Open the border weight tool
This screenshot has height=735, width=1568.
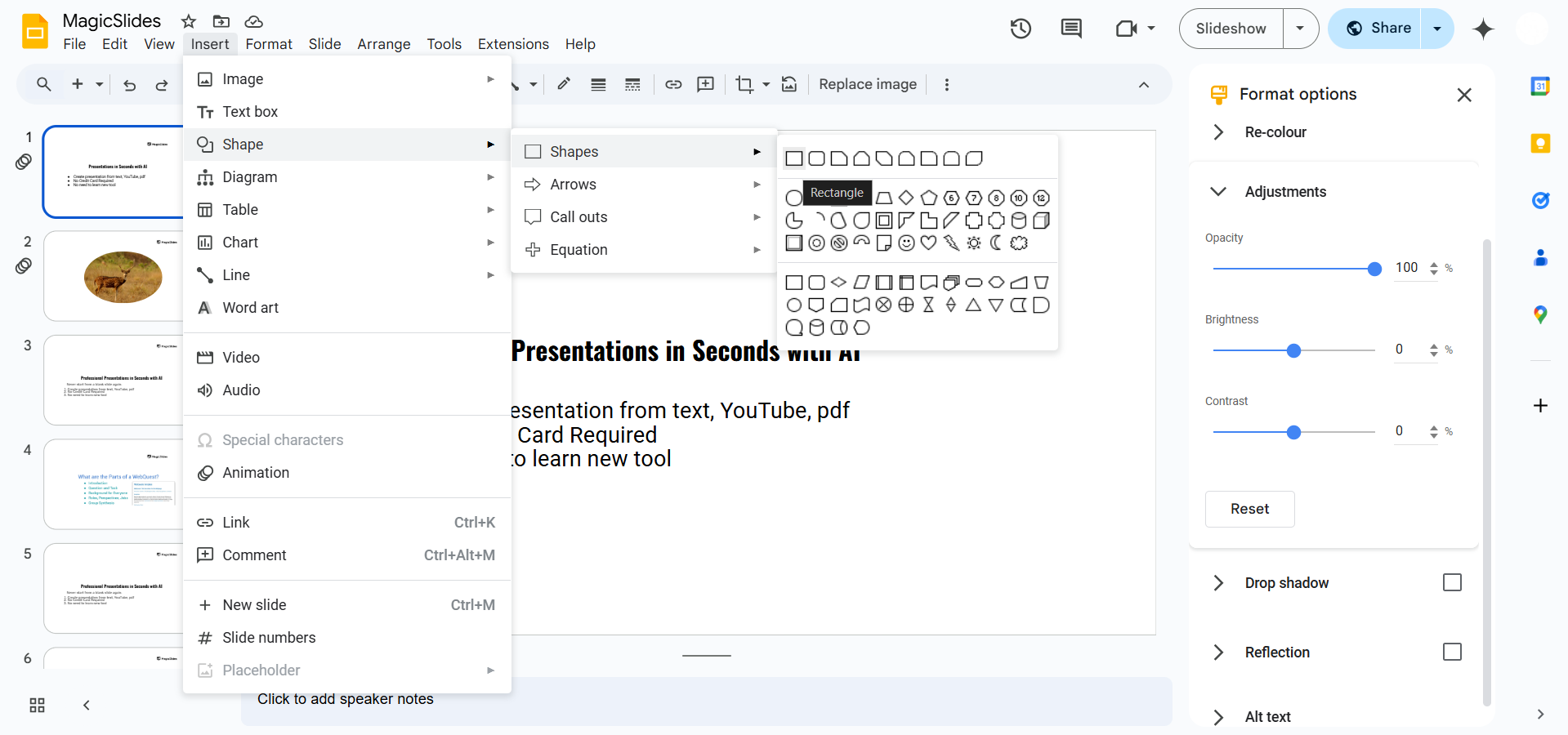[x=598, y=84]
